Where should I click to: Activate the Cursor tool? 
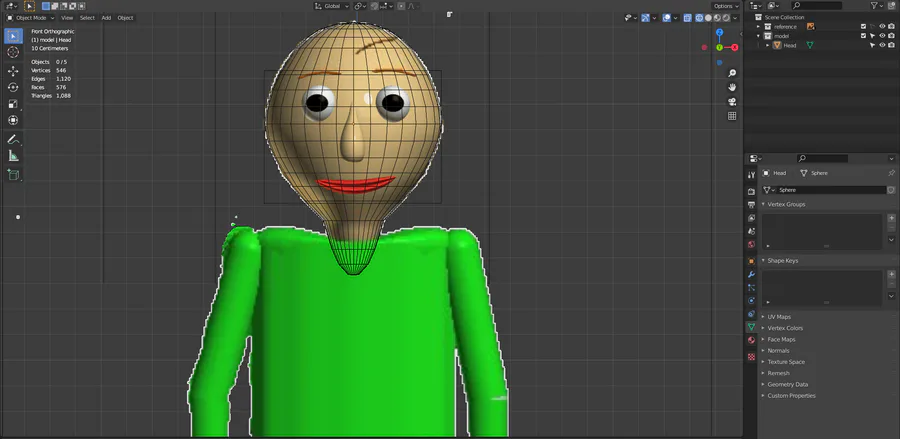[13, 52]
